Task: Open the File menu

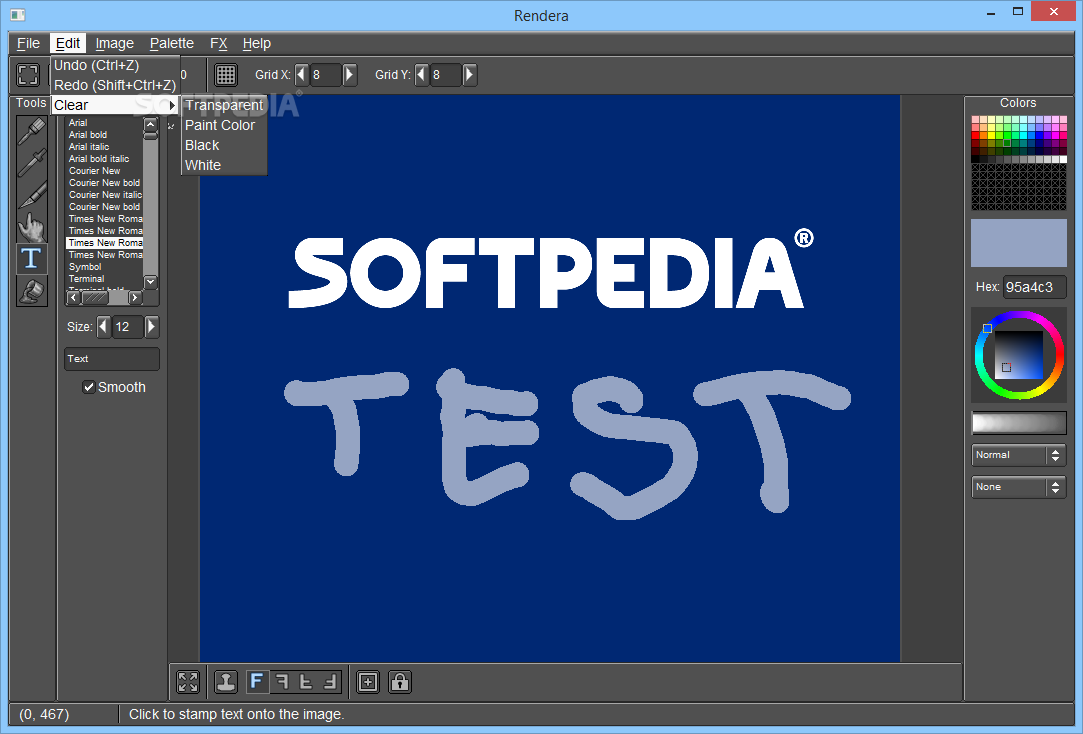Action: (x=28, y=44)
